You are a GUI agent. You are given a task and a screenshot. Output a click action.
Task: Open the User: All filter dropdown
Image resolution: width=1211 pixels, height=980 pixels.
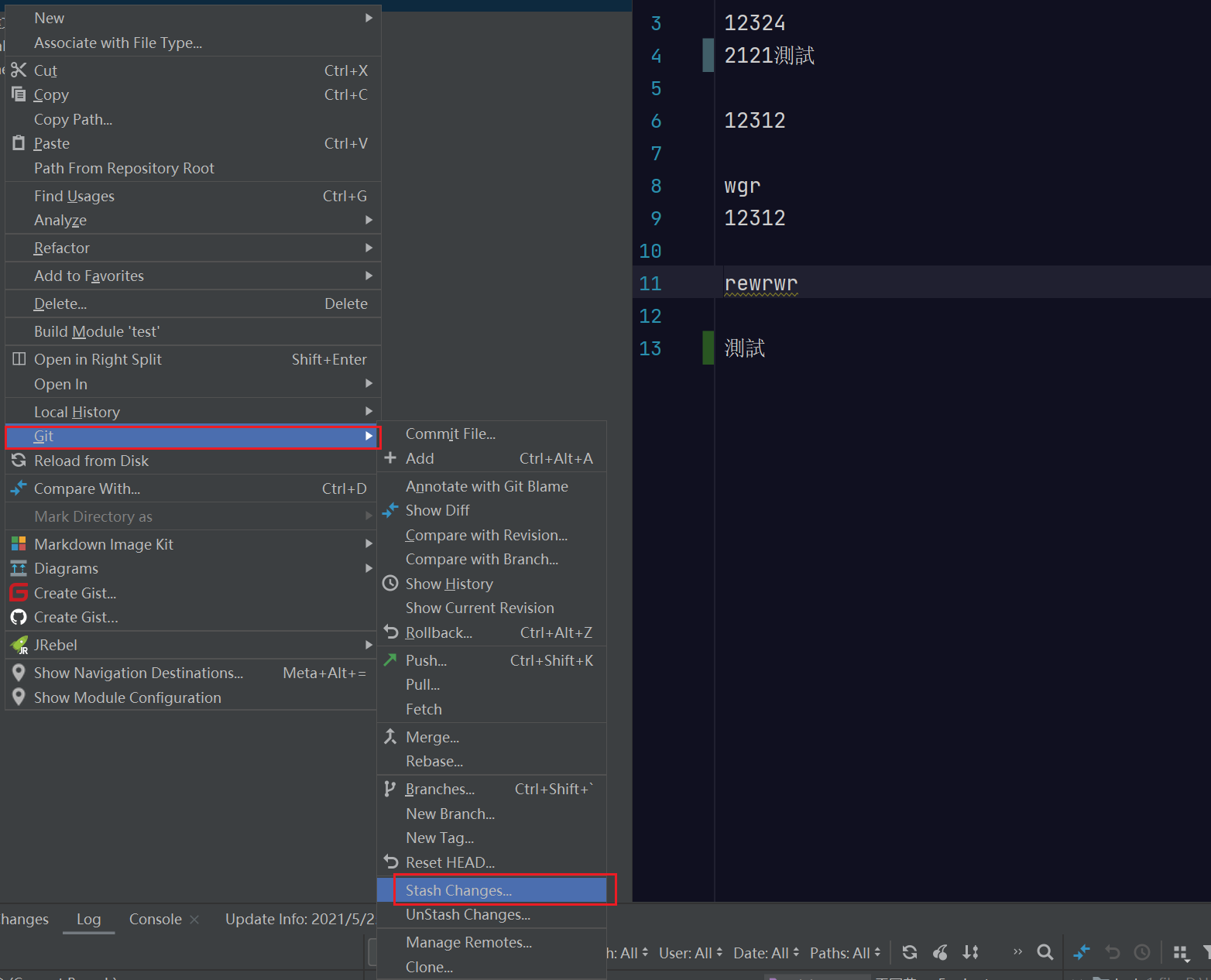point(689,952)
